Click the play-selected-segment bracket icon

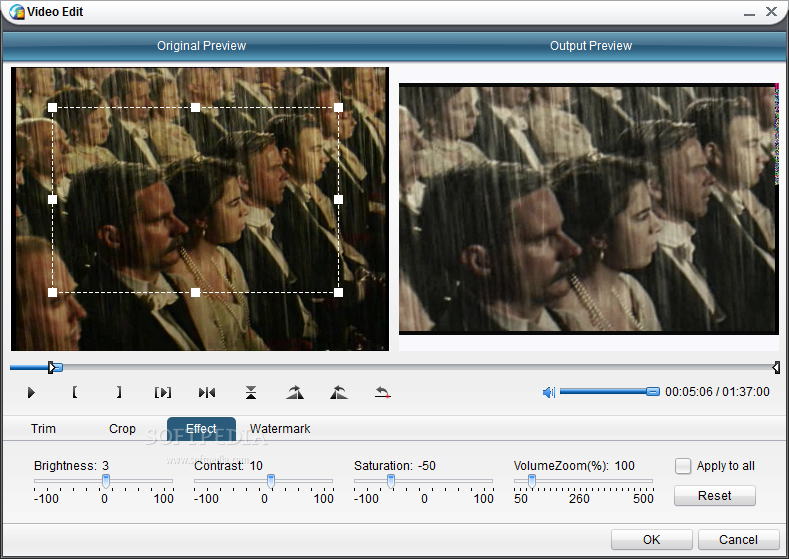[x=163, y=392]
